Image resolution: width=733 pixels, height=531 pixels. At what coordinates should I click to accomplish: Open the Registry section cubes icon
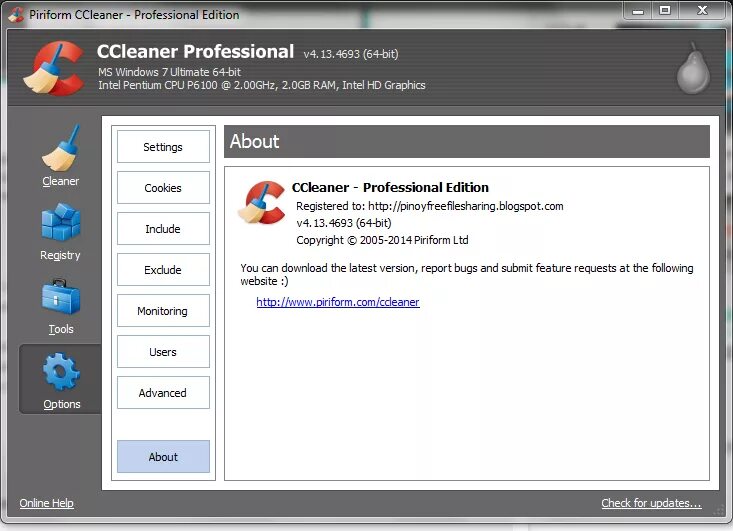[61, 222]
